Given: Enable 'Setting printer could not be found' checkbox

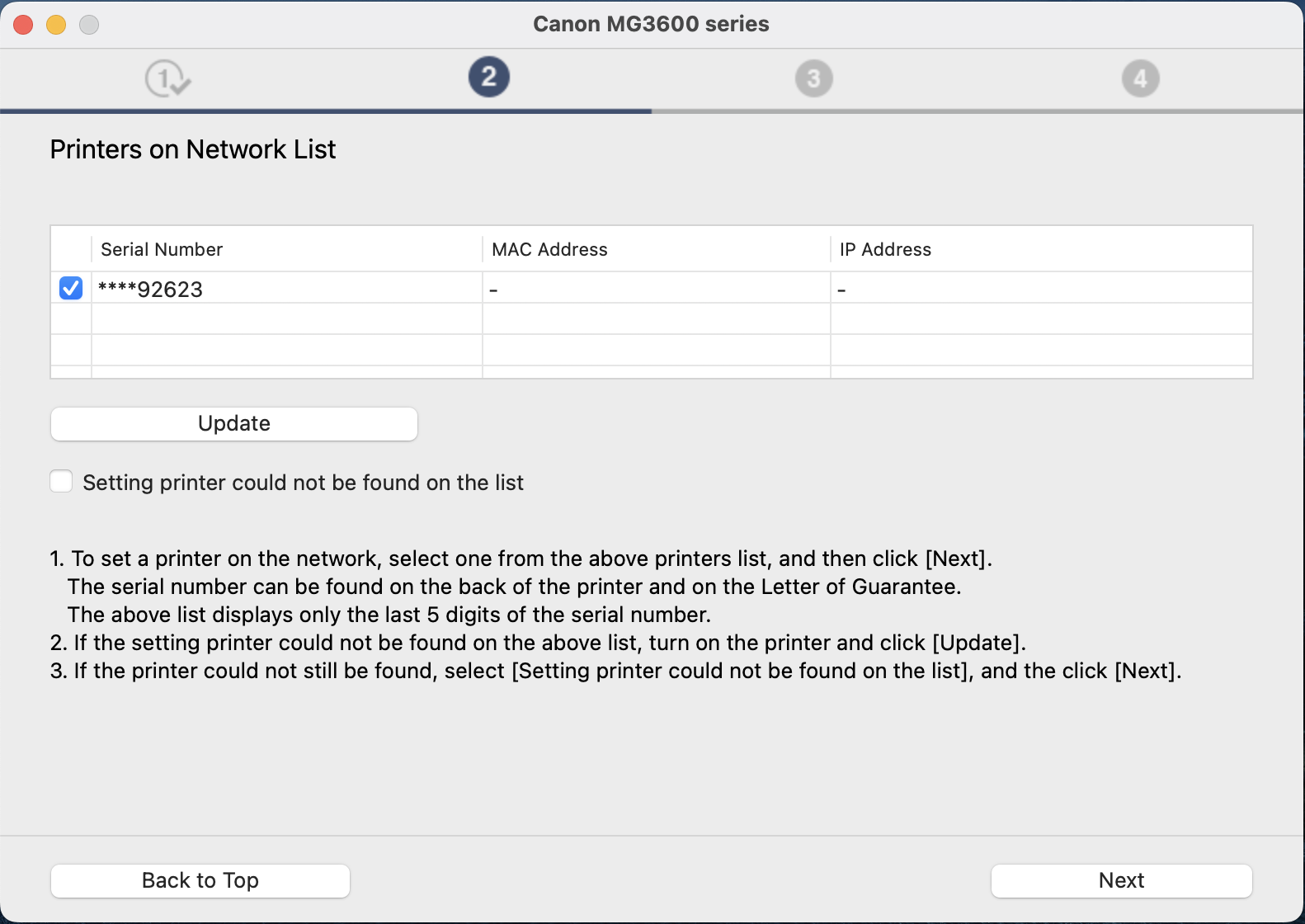Looking at the screenshot, I should pyautogui.click(x=61, y=481).
